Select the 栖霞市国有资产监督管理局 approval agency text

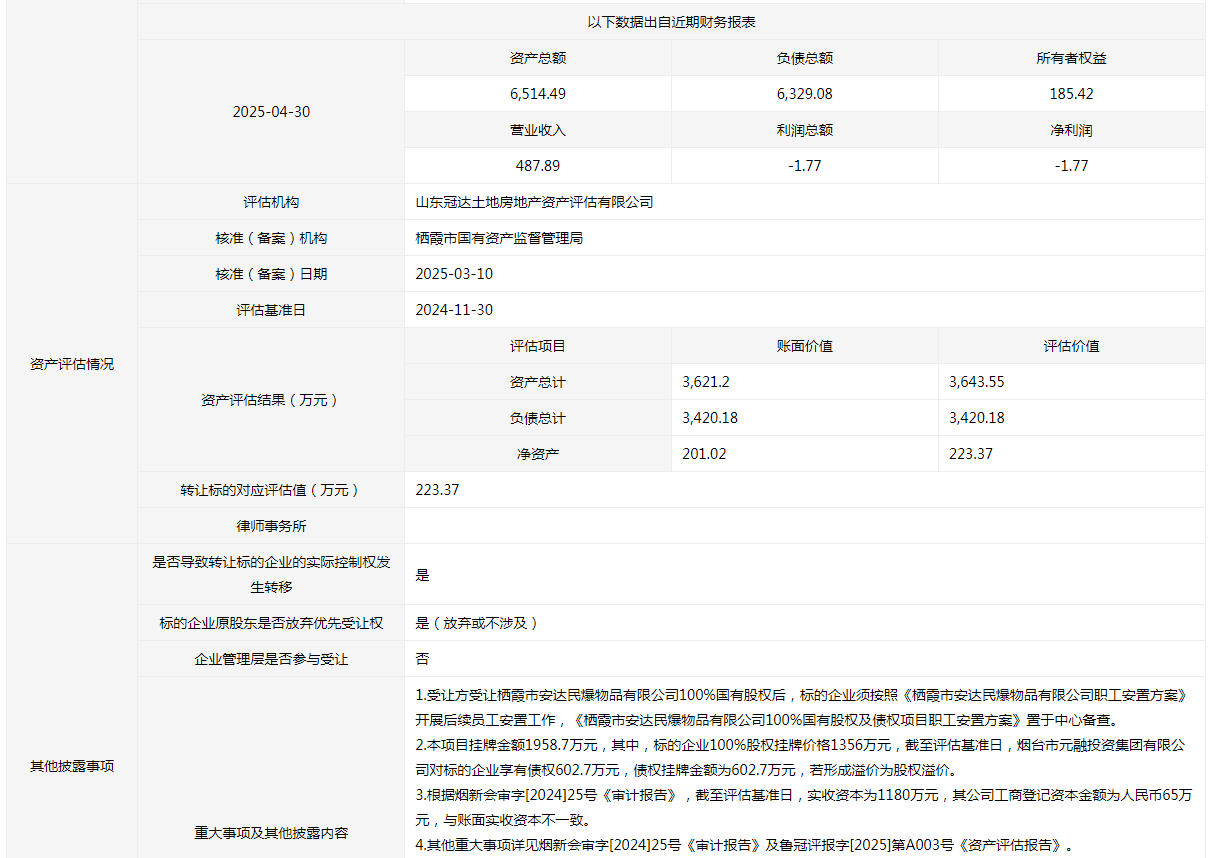pos(499,238)
